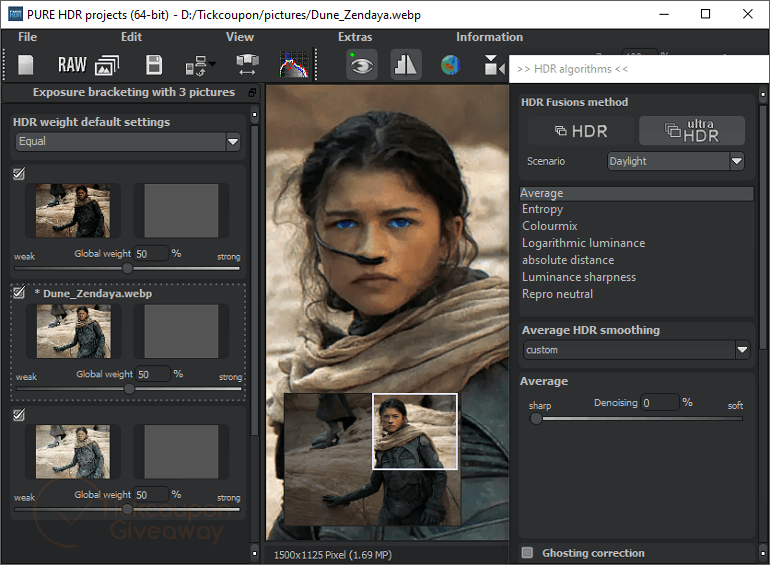Click the left panel vertical scrollbar

254,280
